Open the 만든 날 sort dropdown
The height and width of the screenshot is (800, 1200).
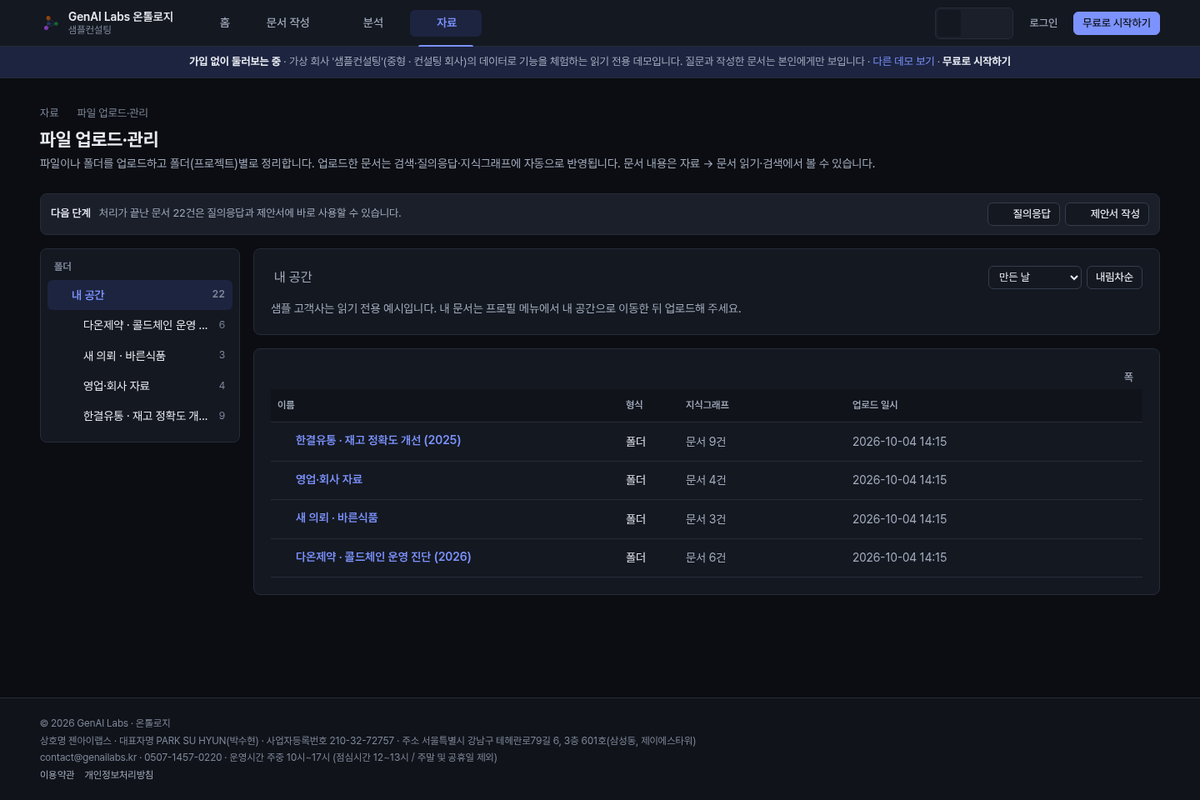[x=1035, y=277]
